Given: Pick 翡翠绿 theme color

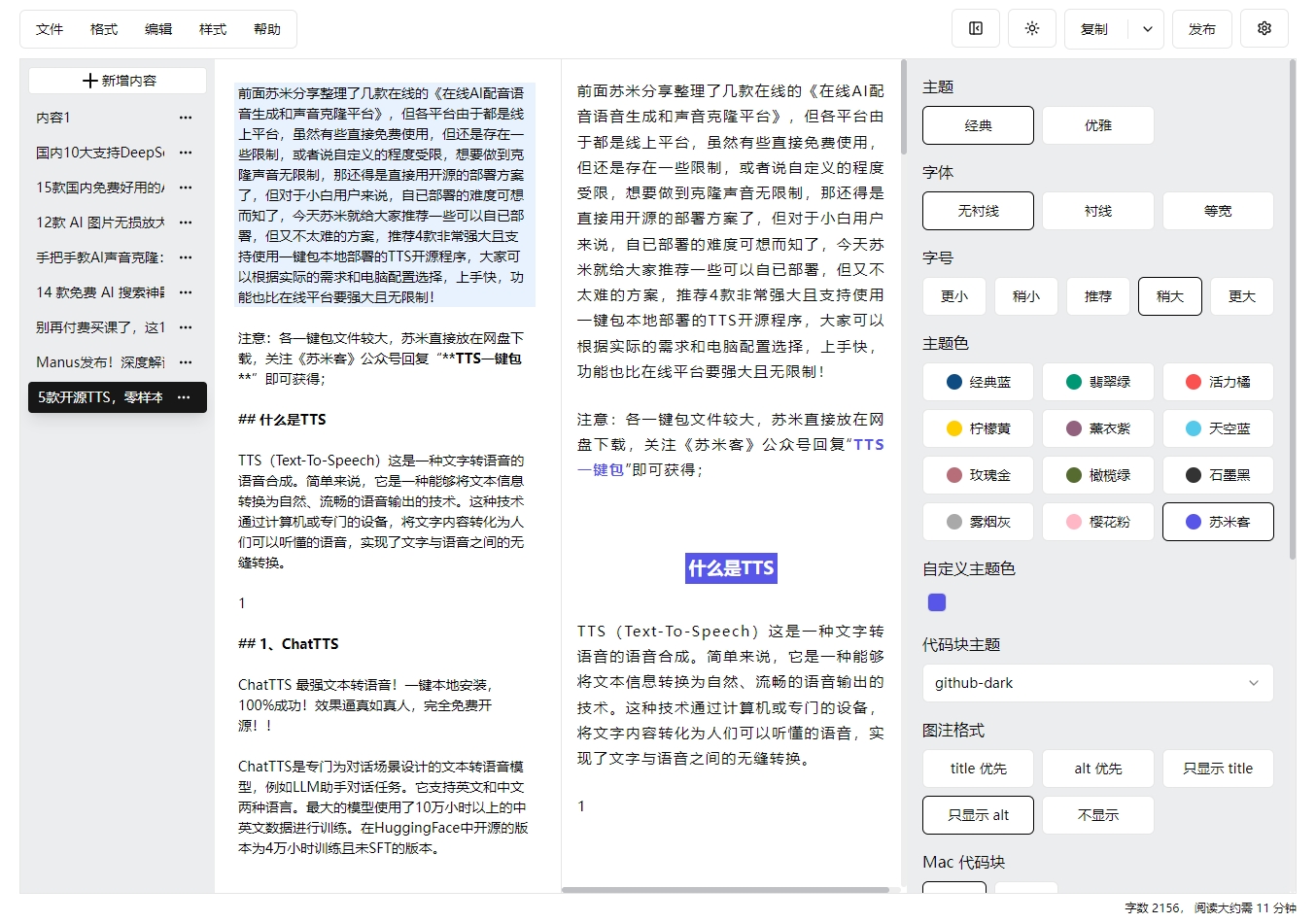Looking at the screenshot, I should pos(1098,382).
